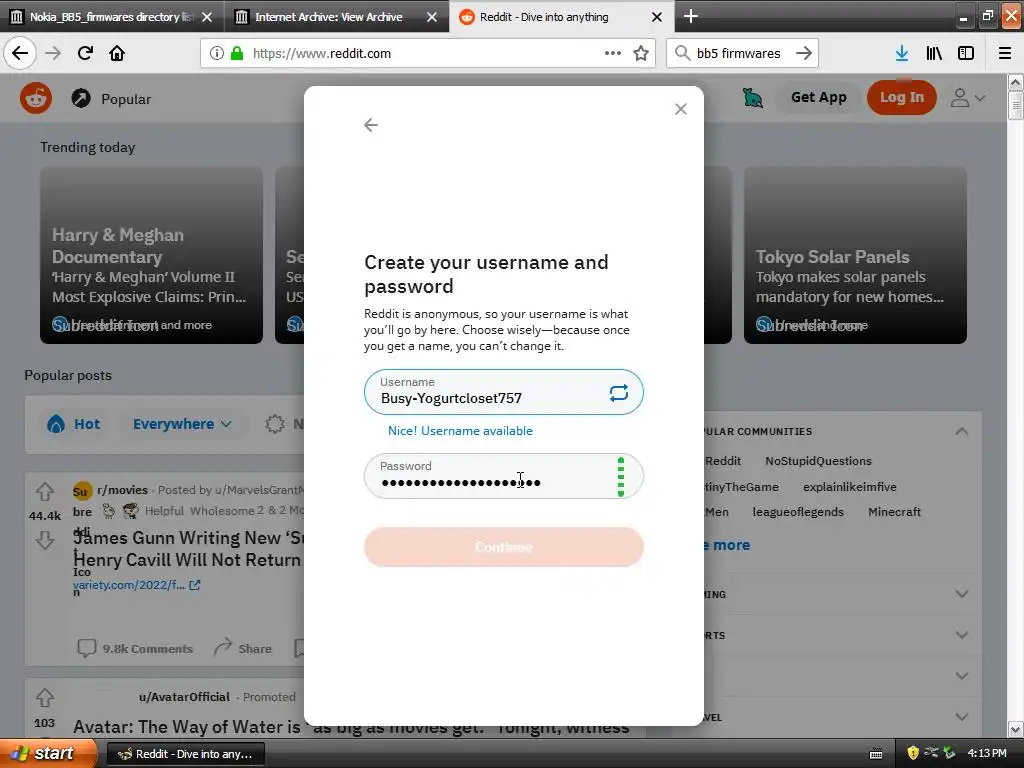Open the Firefox home page
The image size is (1024, 768).
(x=117, y=54)
